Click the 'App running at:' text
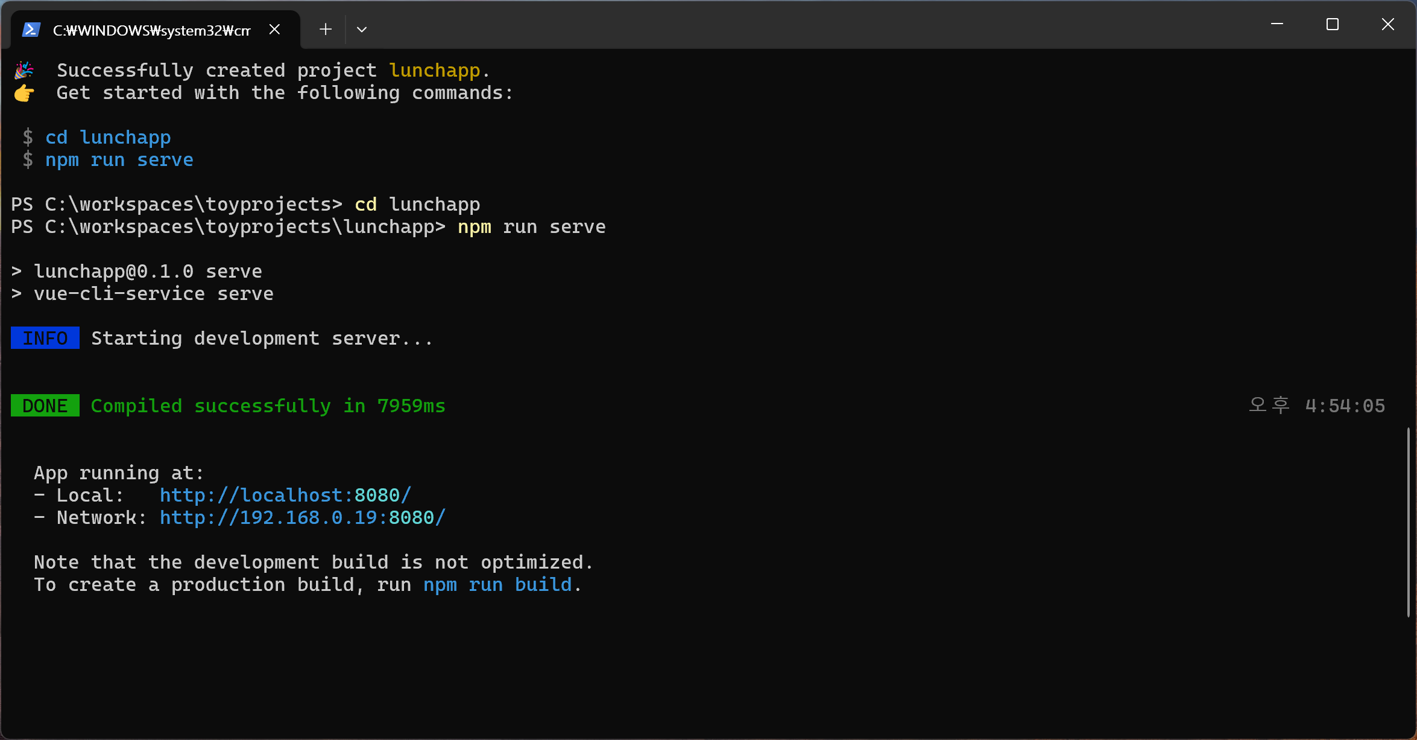Image resolution: width=1417 pixels, height=740 pixels. click(119, 473)
